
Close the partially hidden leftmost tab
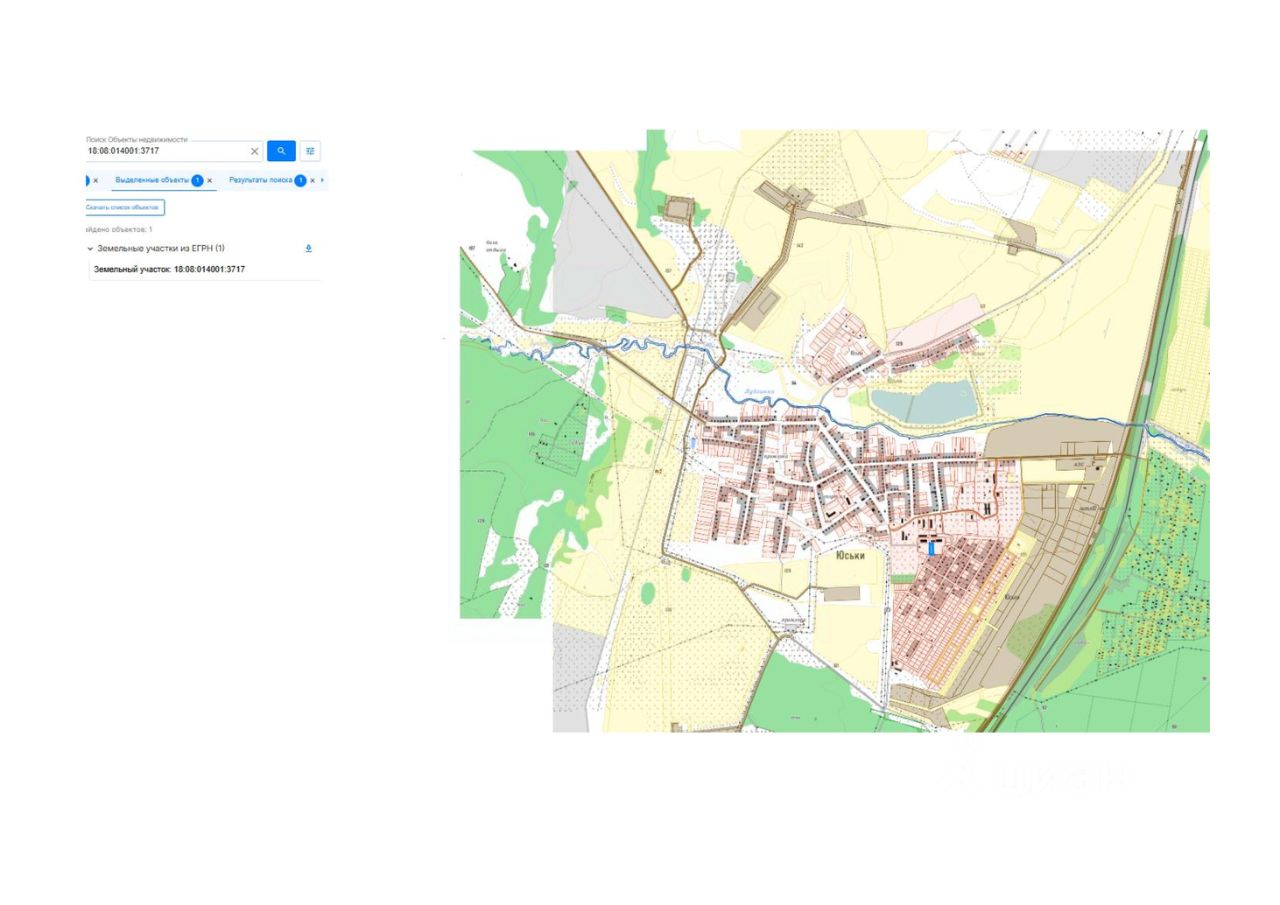point(96,181)
